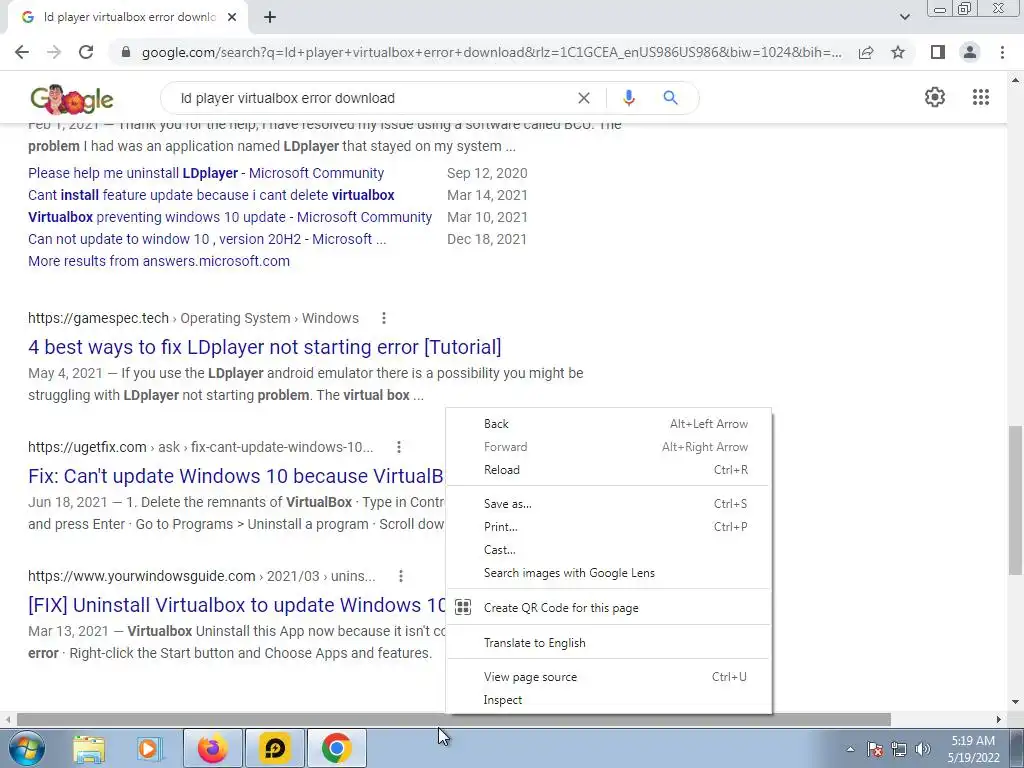This screenshot has width=1024, height=768.
Task: Switch to LDPlayer in the taskbar
Action: pyautogui.click(x=274, y=748)
